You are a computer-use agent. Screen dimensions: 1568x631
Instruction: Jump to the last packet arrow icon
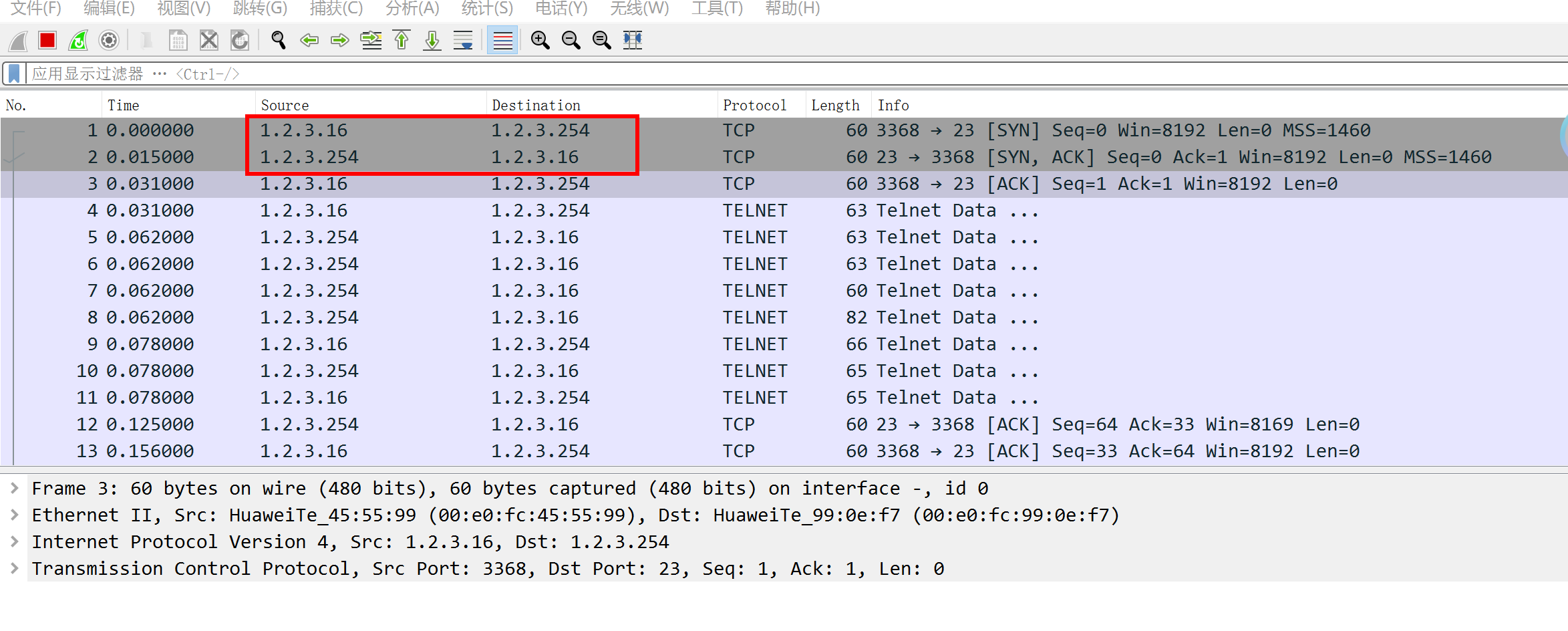coord(432,41)
